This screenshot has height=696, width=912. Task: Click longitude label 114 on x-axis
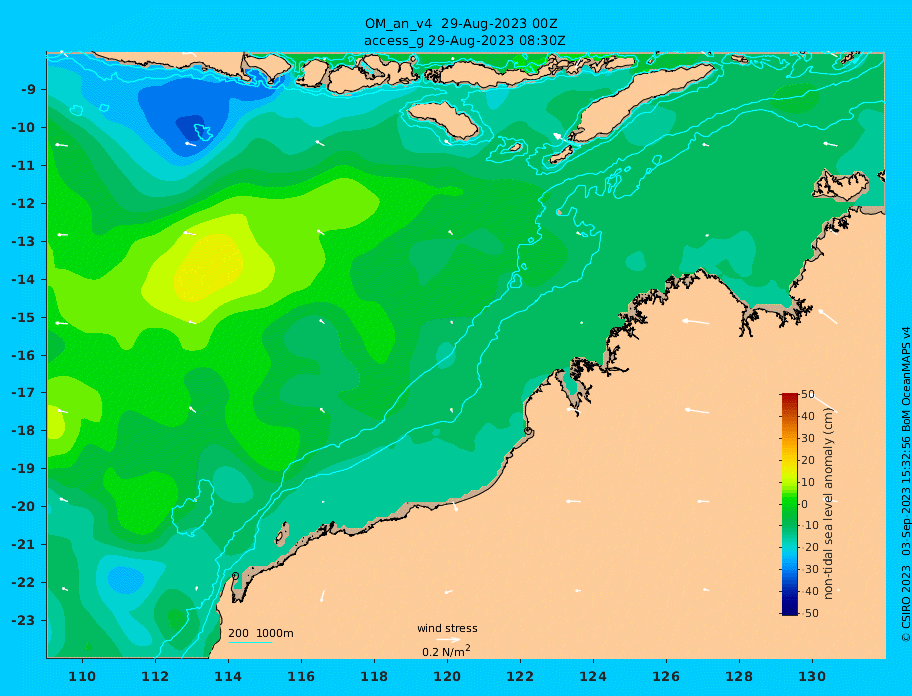click(x=228, y=676)
